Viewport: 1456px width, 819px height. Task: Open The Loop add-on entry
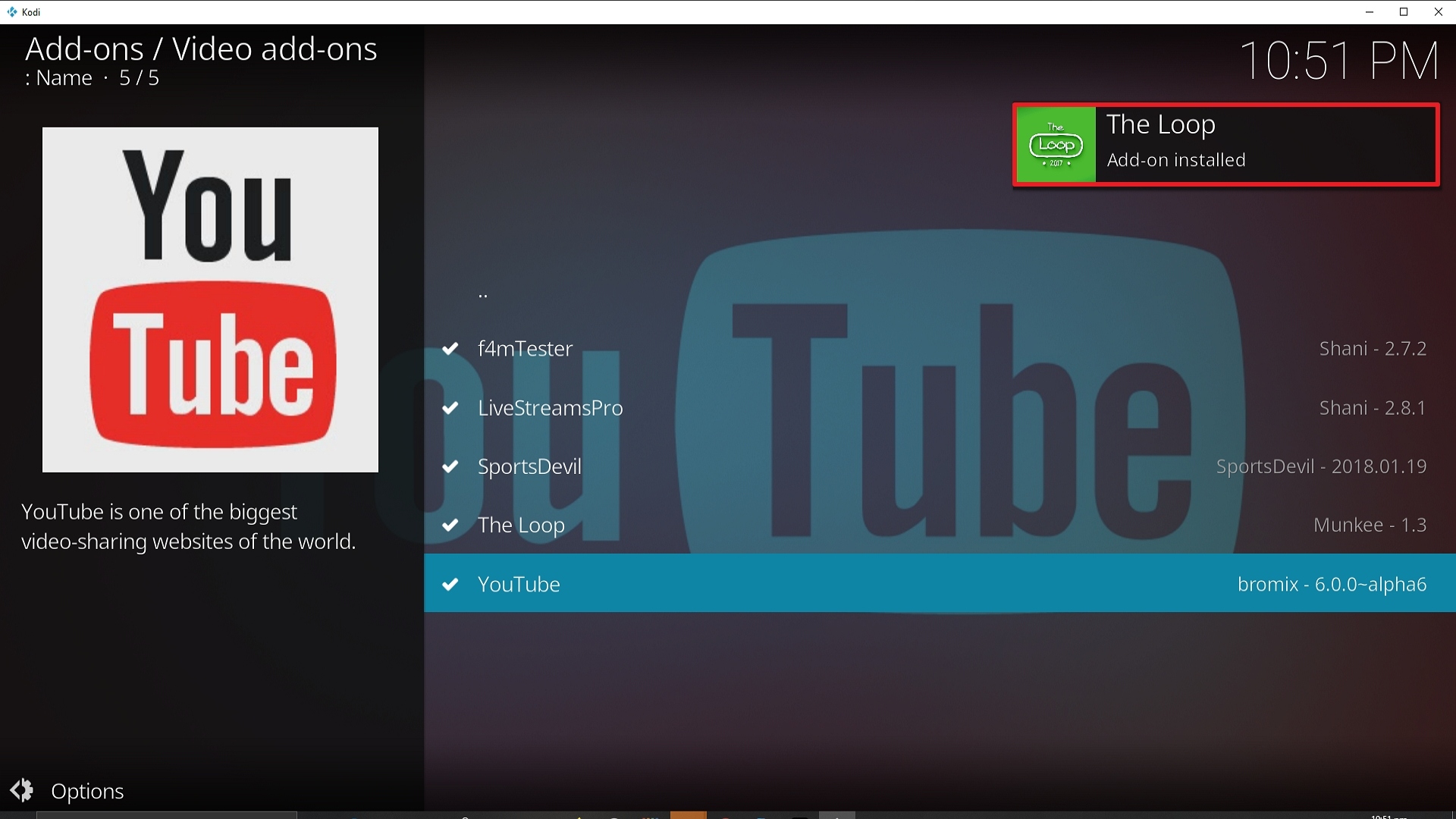(940, 525)
